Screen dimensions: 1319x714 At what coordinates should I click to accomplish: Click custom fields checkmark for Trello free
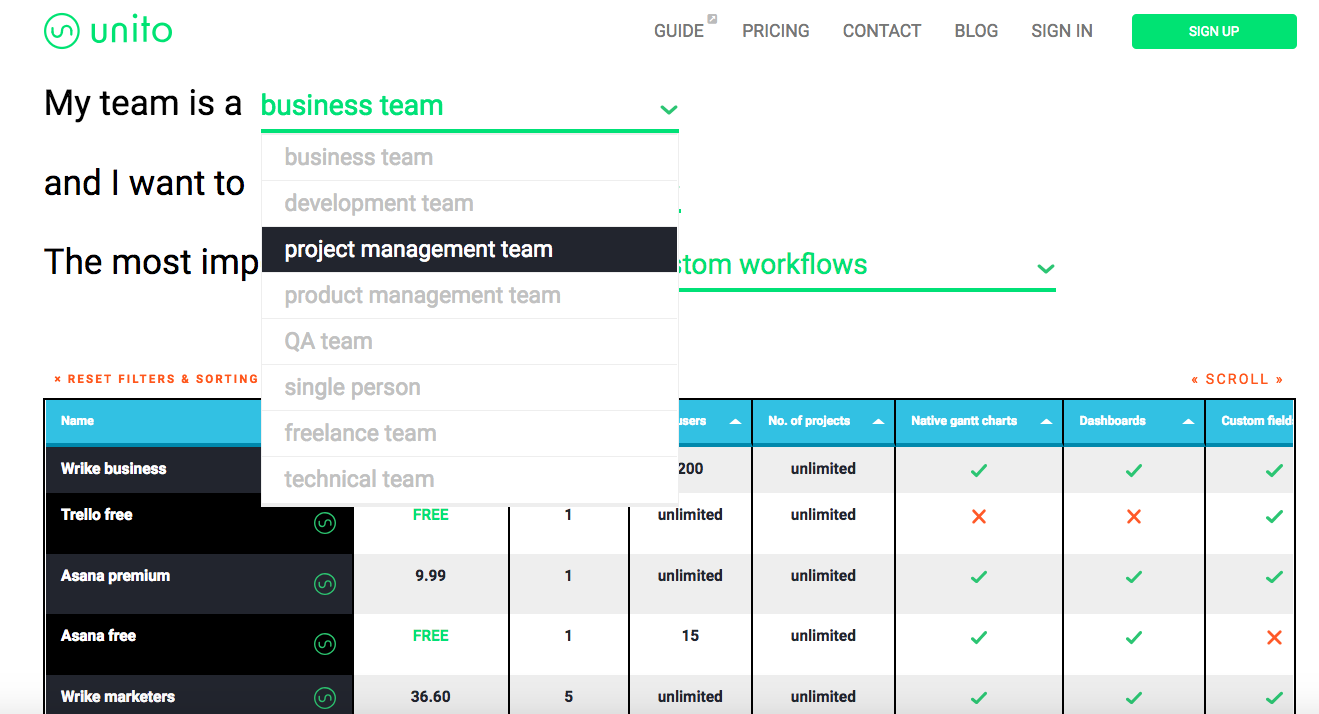pos(1274,517)
